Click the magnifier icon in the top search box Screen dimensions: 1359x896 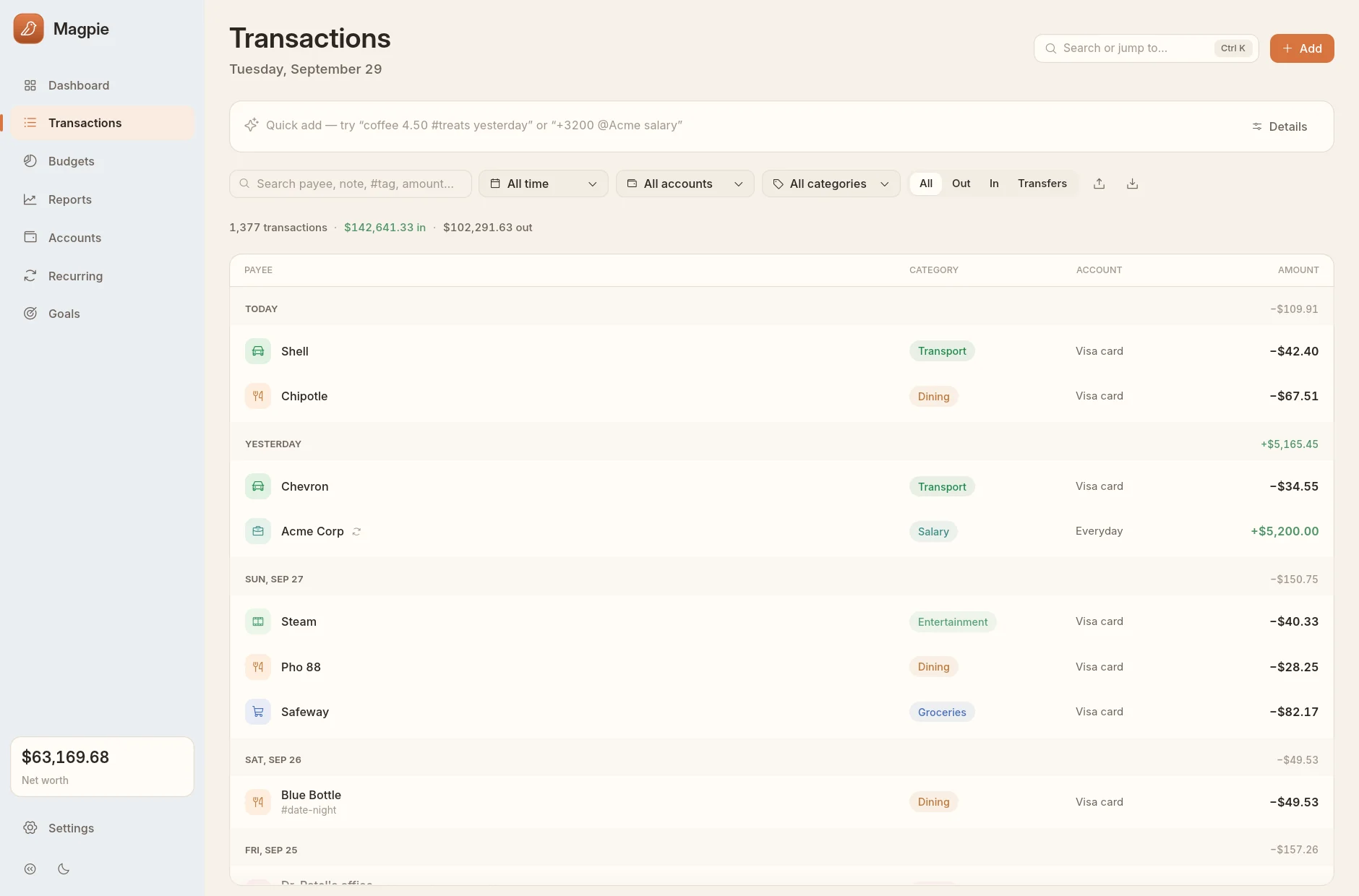[1051, 48]
